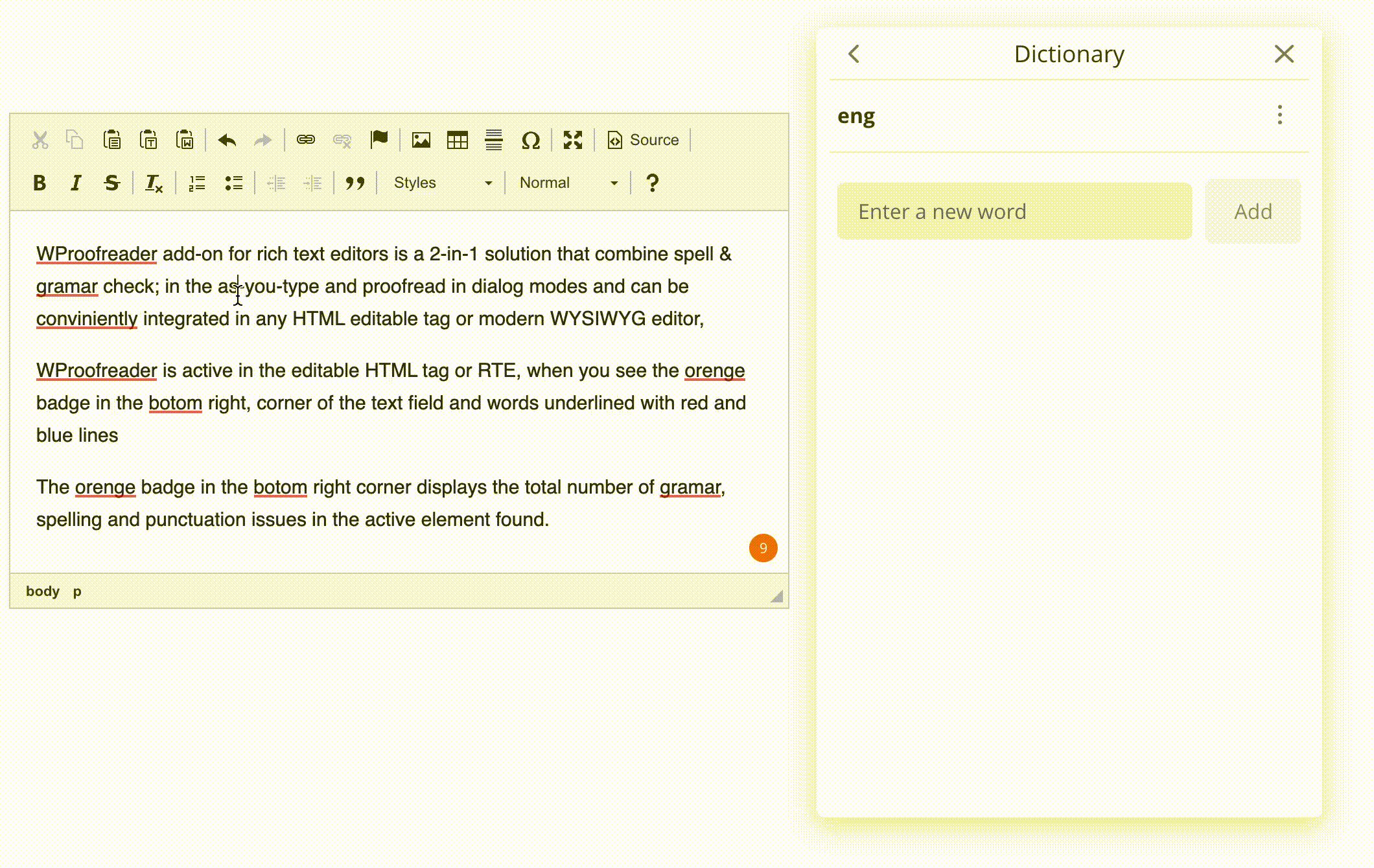This screenshot has height=868, width=1374.
Task: Select the body element path item
Action: 43,591
